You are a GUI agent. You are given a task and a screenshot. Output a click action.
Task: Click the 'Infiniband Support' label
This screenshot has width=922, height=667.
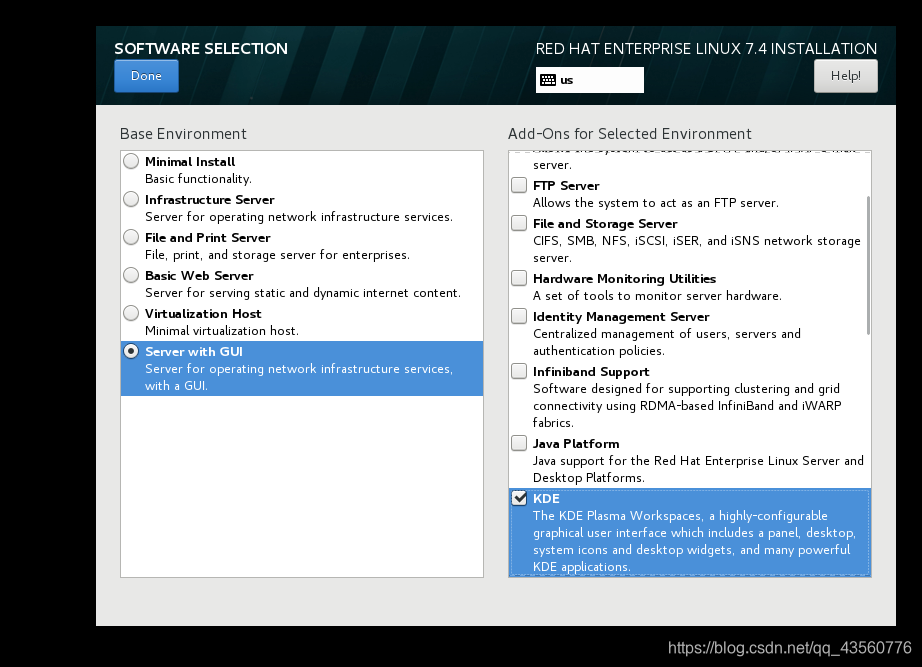click(591, 372)
